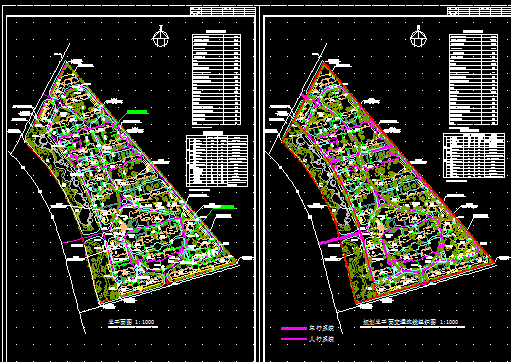Click the lower data table on left sheet
Screen dimensions: 511x362
coord(217,161)
